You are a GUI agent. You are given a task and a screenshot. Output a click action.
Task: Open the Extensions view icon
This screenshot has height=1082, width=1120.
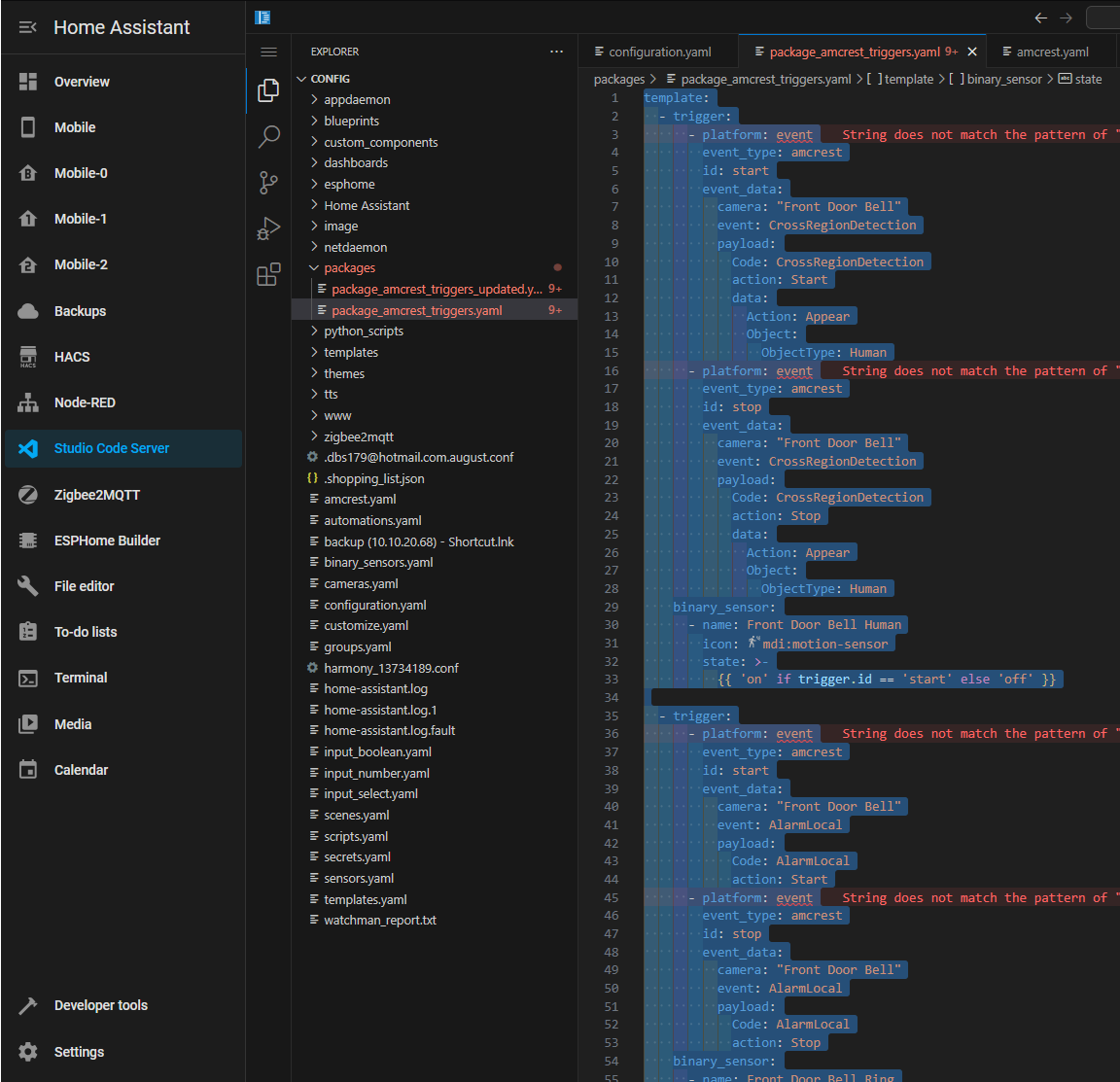[268, 275]
